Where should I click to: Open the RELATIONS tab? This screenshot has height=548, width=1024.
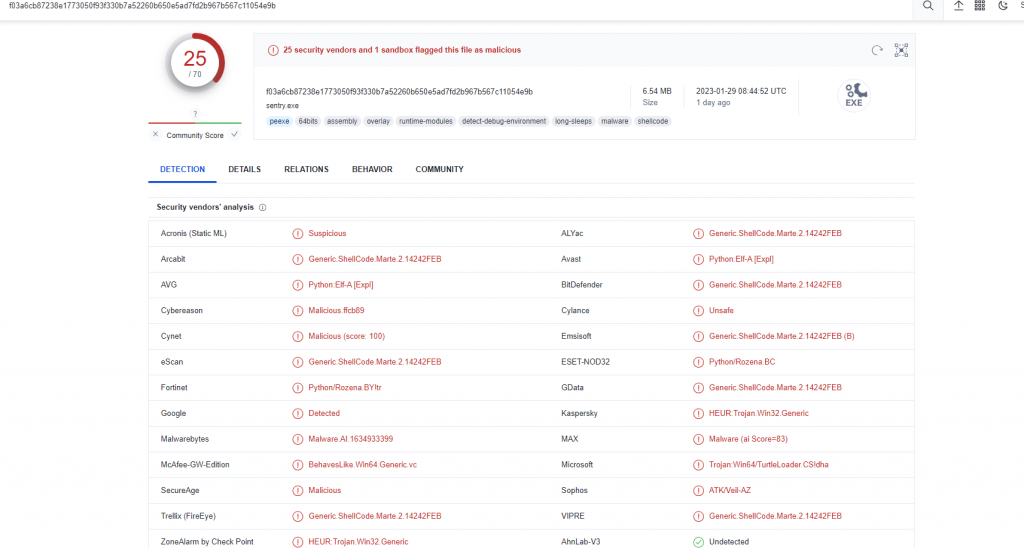tap(306, 169)
